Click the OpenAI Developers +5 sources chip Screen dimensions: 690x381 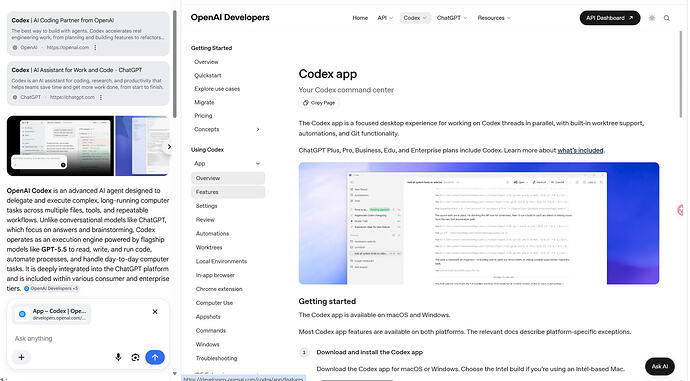click(51, 289)
